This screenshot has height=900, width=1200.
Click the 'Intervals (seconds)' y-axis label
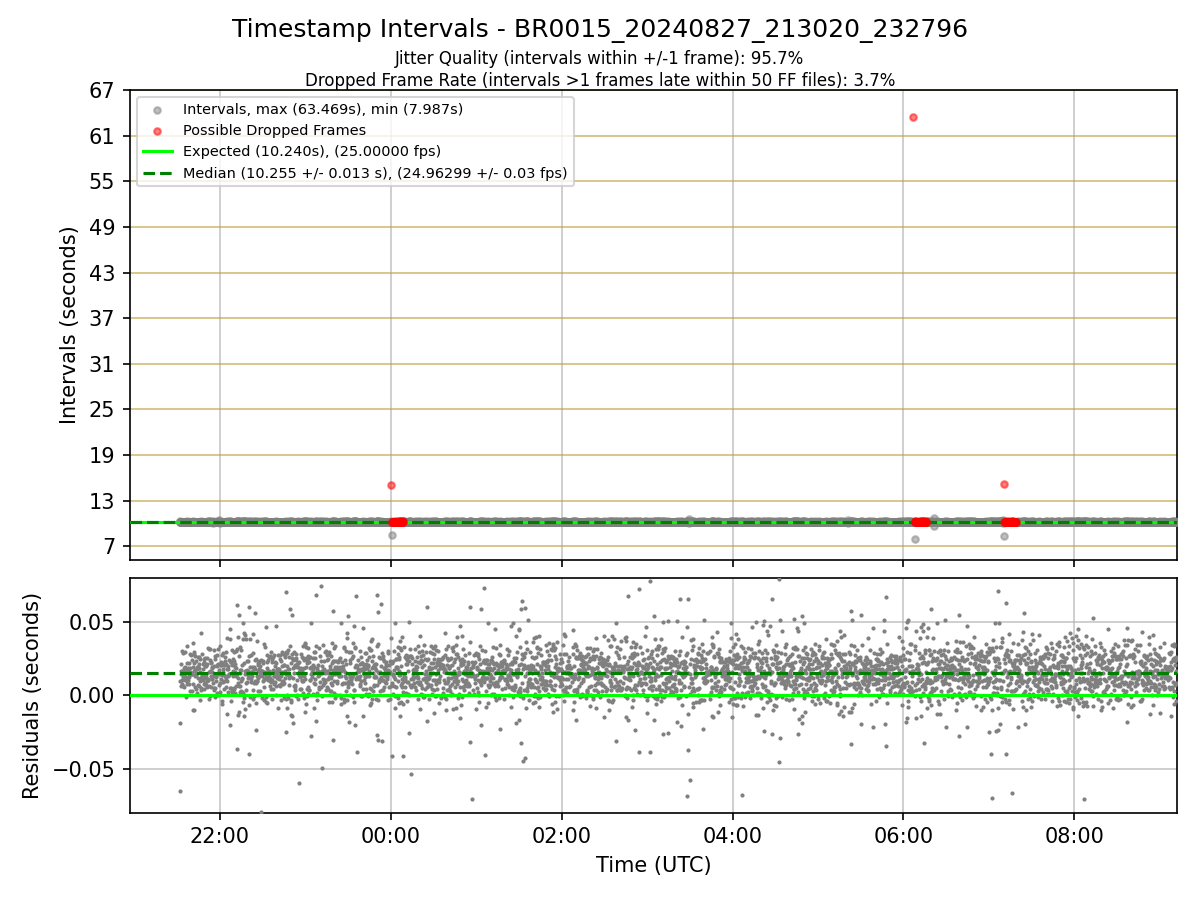(x=68, y=325)
